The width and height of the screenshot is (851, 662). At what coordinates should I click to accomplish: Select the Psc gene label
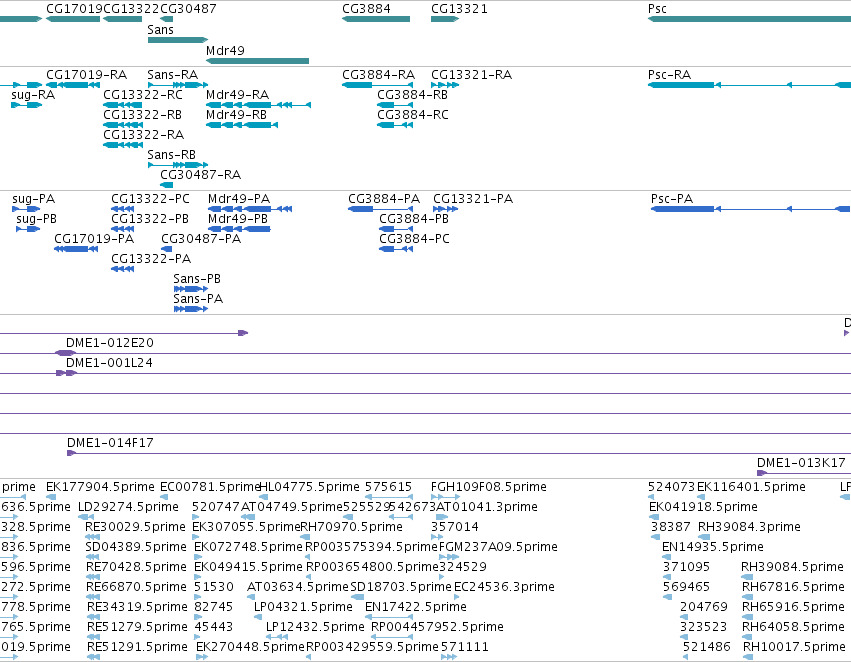click(x=657, y=9)
